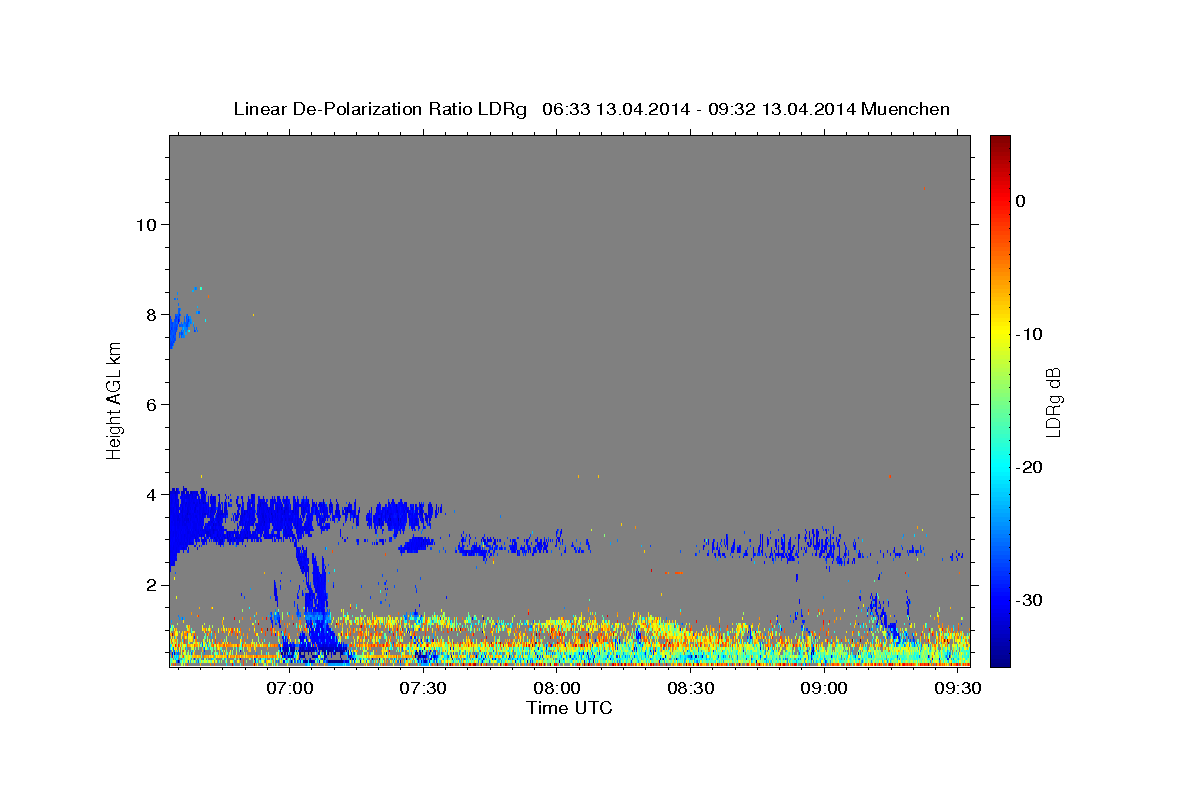Click the 08:30 time axis label
This screenshot has height=800, width=1200.
691,689
